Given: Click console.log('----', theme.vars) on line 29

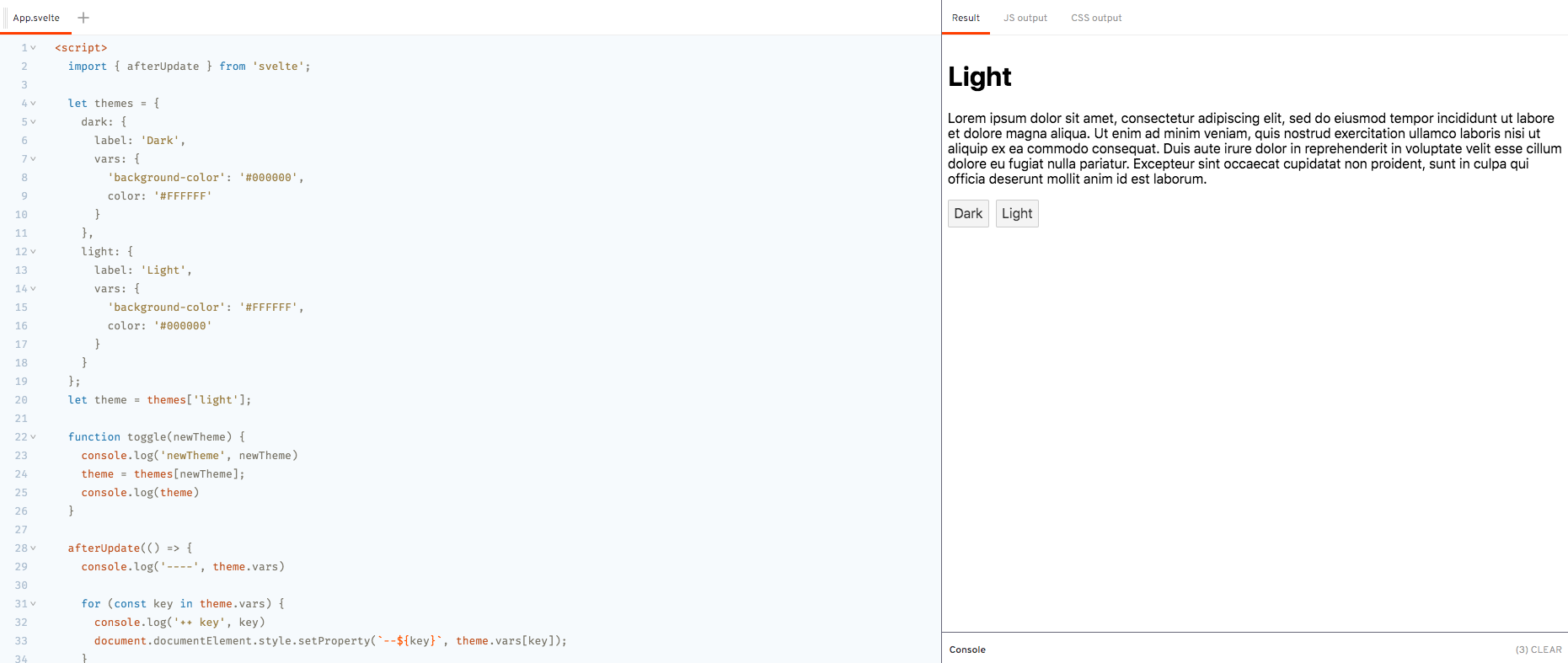Looking at the screenshot, I should tap(183, 567).
